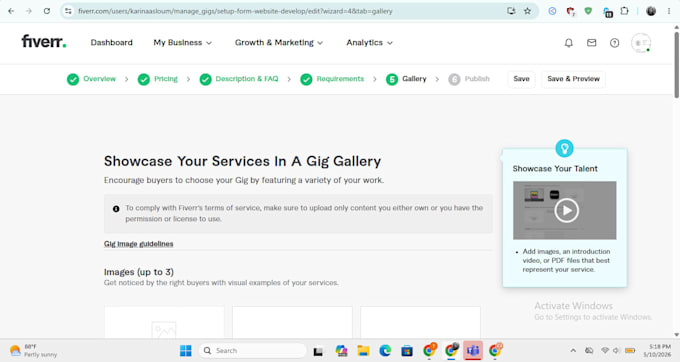The width and height of the screenshot is (680, 362).
Task: Click the Wi-Fi icon in system tray
Action: [x=605, y=350]
